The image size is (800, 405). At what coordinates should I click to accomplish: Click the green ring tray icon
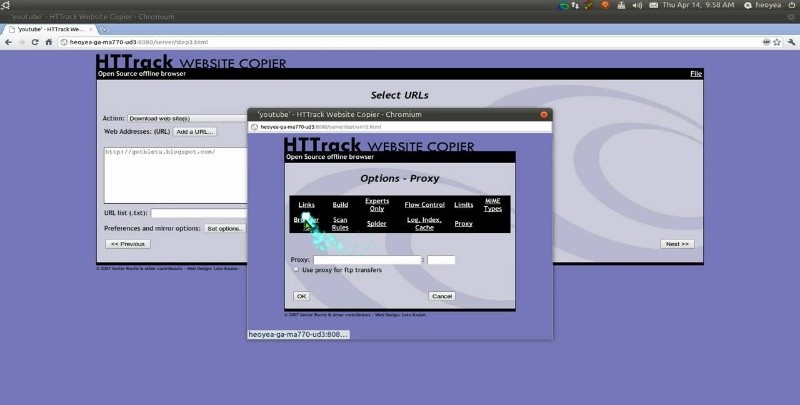pyautogui.click(x=563, y=6)
